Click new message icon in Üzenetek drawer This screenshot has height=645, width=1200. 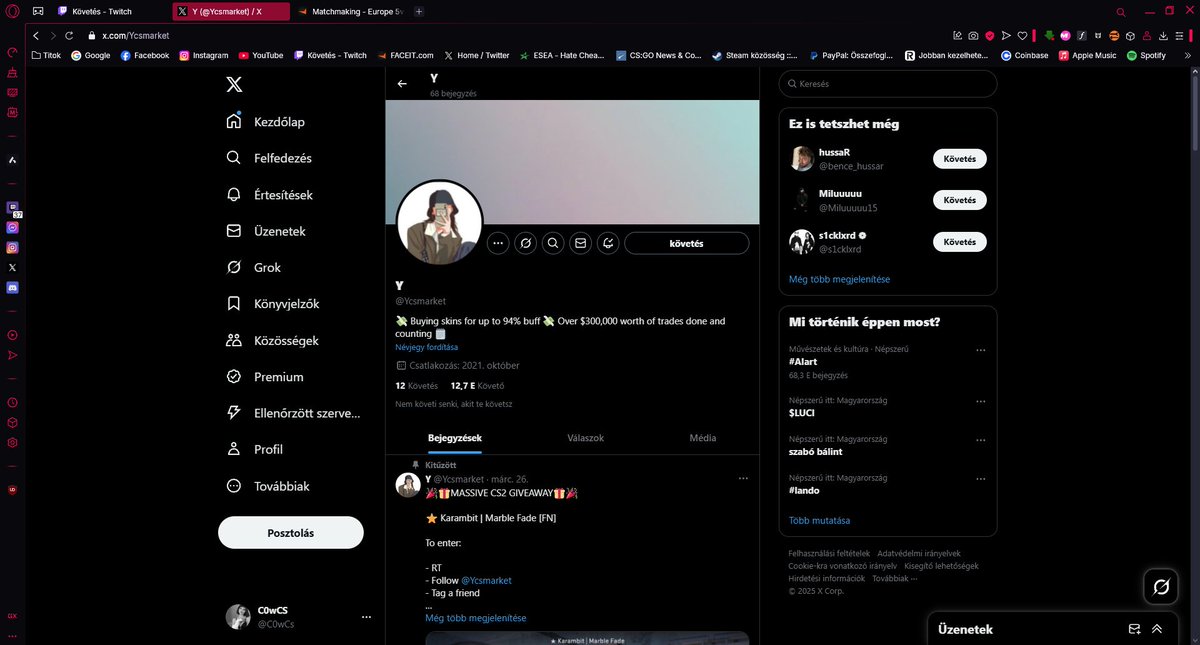(x=1134, y=629)
